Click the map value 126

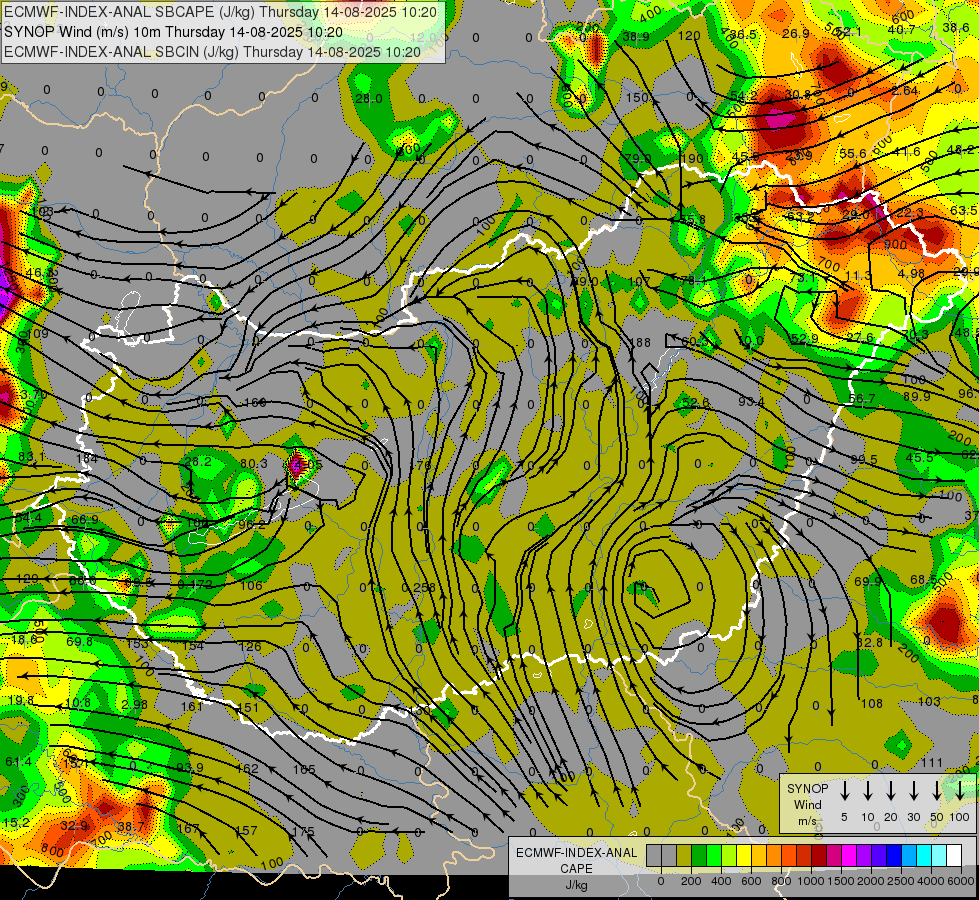pos(250,646)
